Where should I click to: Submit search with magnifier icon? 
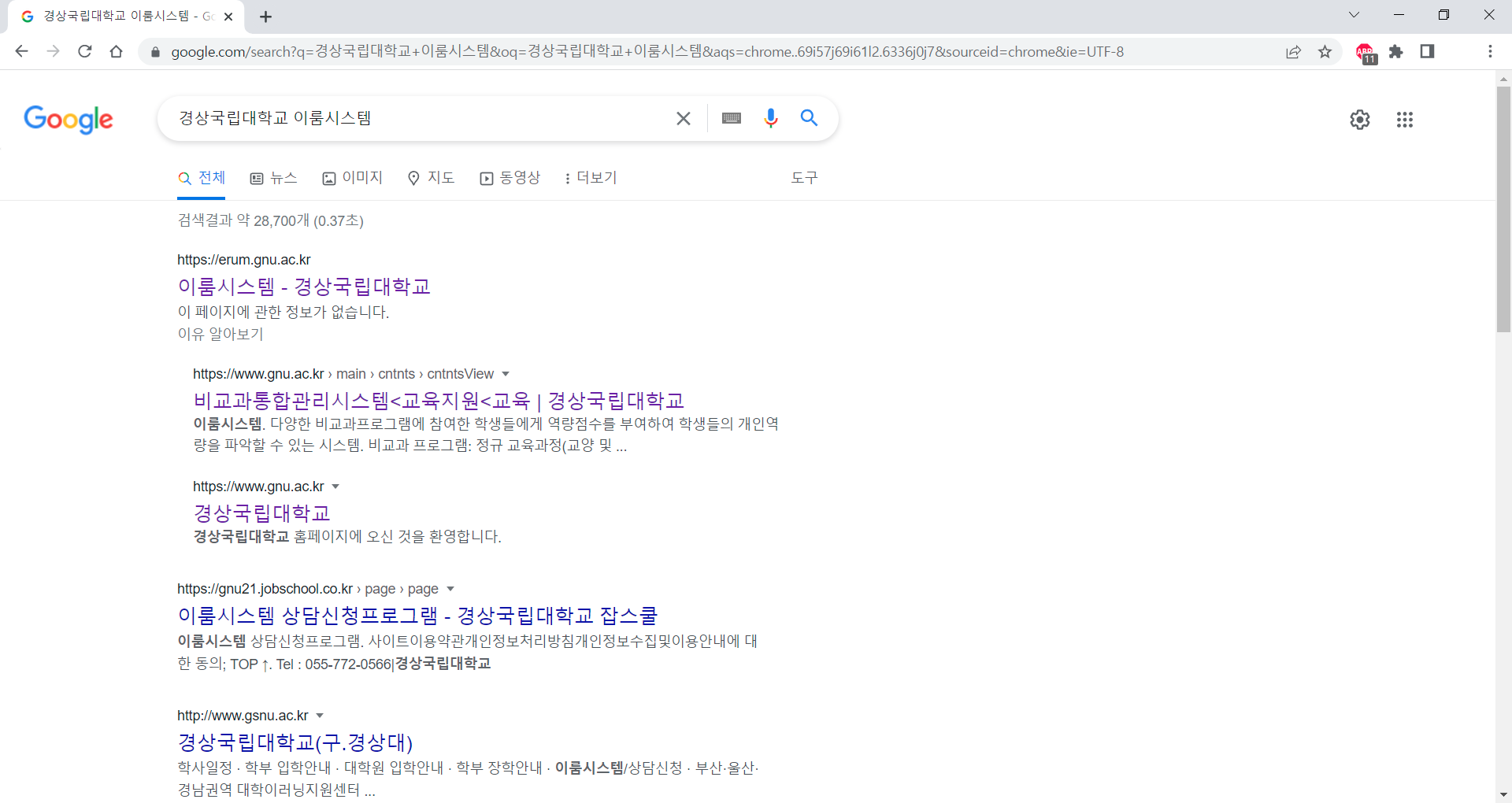point(809,118)
